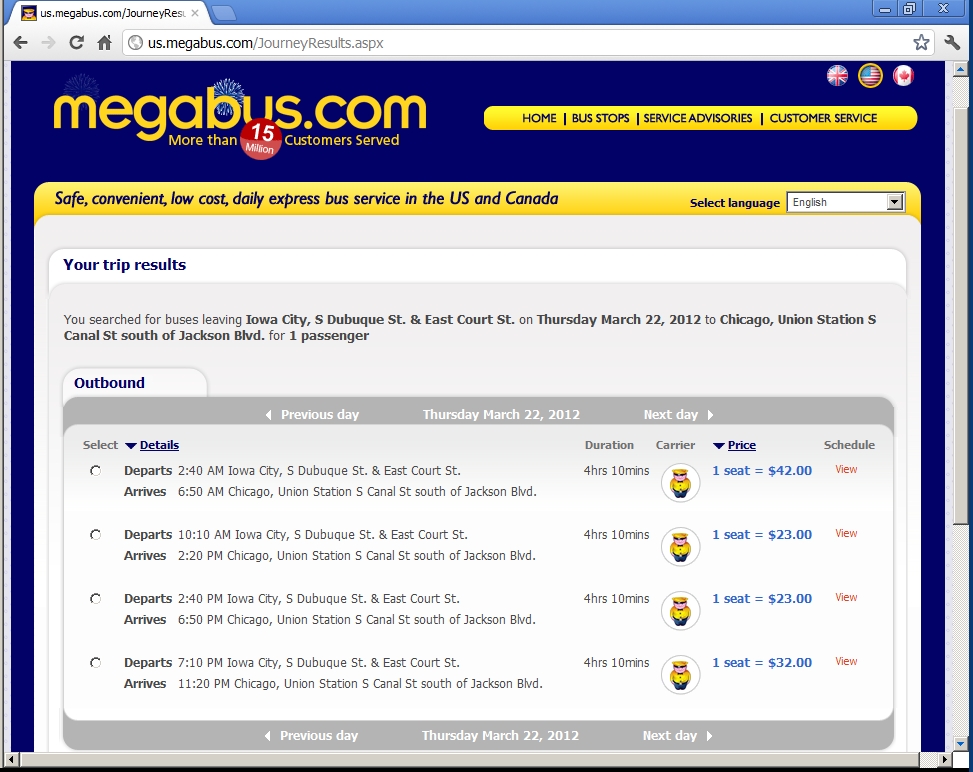The image size is (973, 772).
Task: Choose the US flag site
Action: point(870,76)
